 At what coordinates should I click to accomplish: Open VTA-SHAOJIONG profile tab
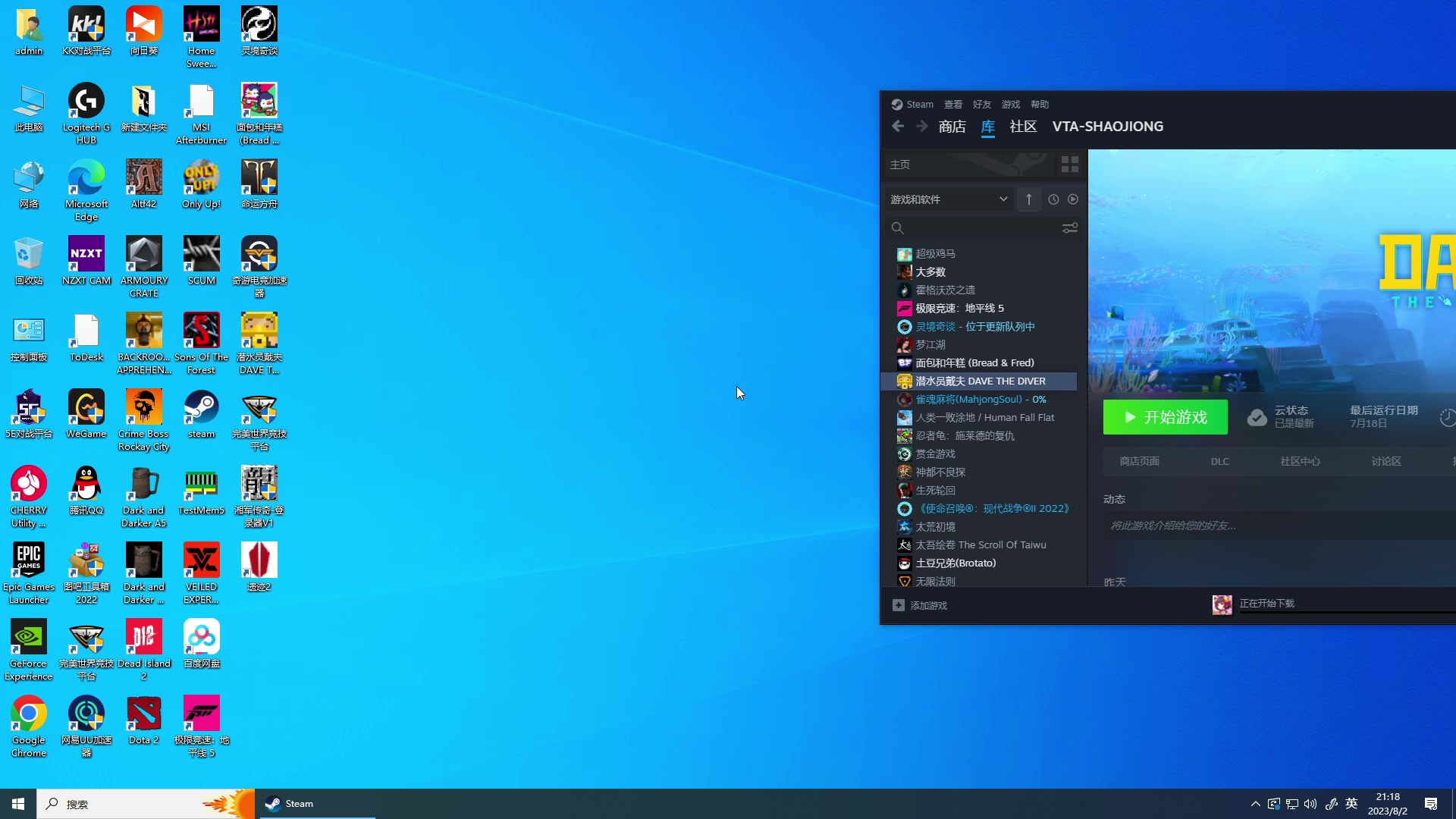1107,127
